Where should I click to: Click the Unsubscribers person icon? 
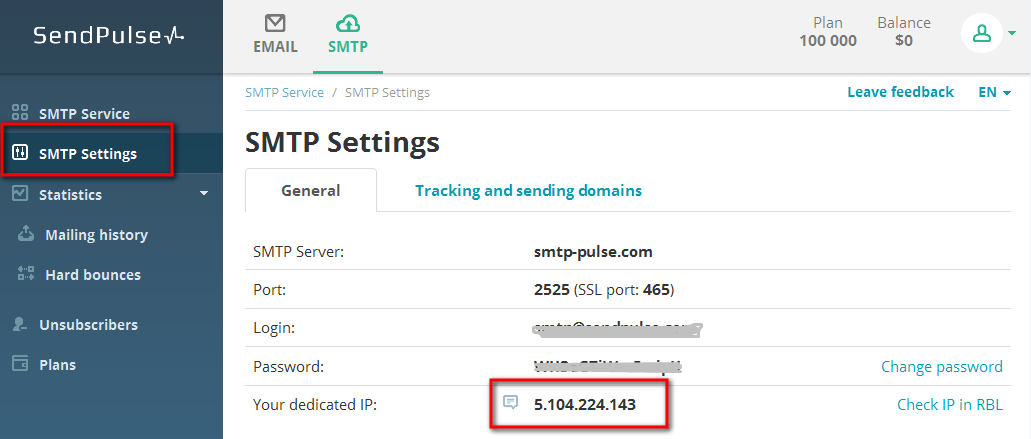20,324
